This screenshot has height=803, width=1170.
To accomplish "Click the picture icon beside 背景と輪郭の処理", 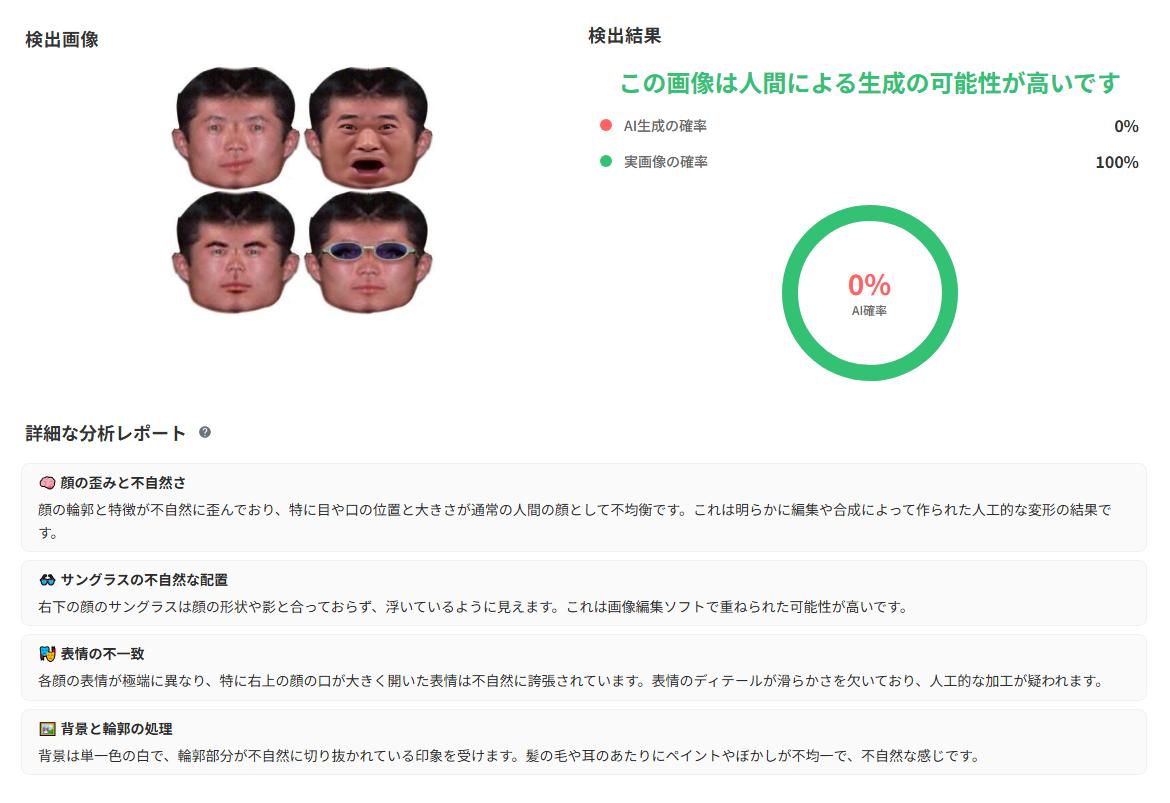I will coord(47,729).
